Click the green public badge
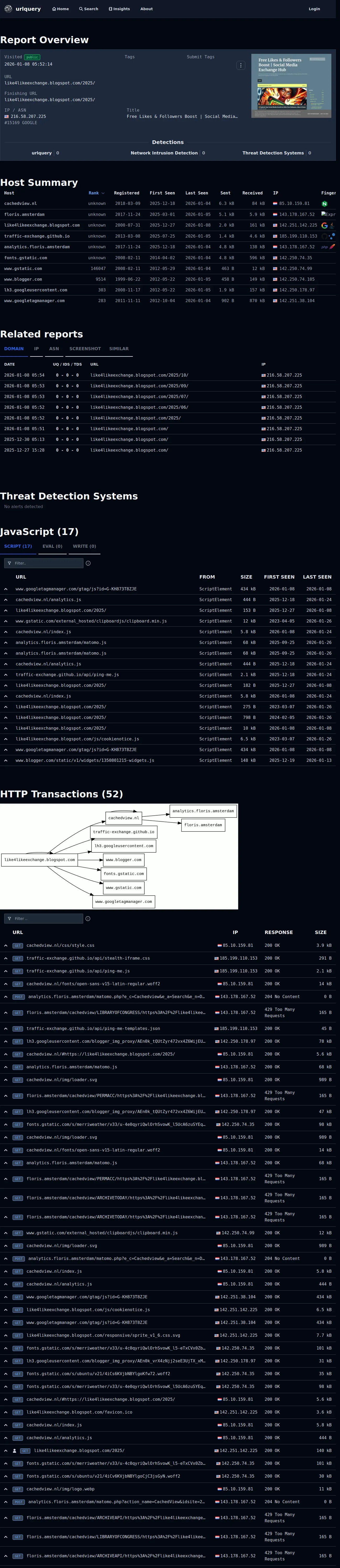The height and width of the screenshot is (1568, 340). click(32, 57)
